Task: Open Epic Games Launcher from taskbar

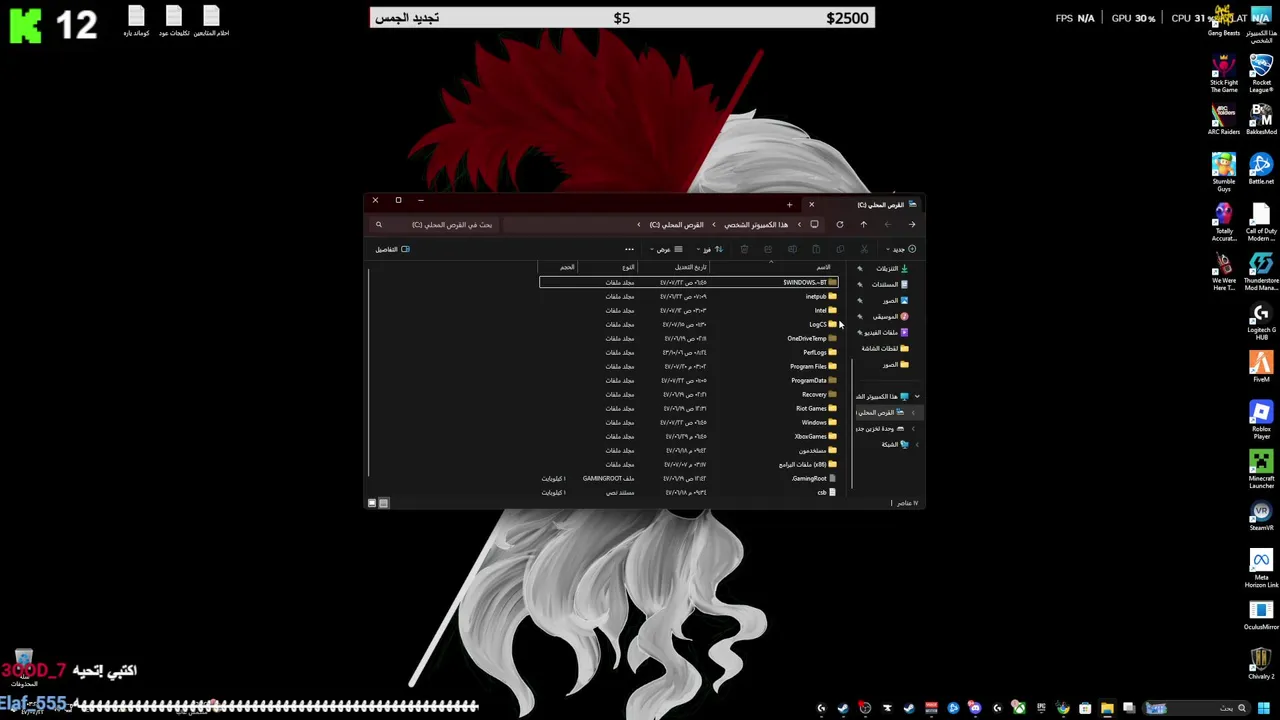Action: click(x=1042, y=708)
